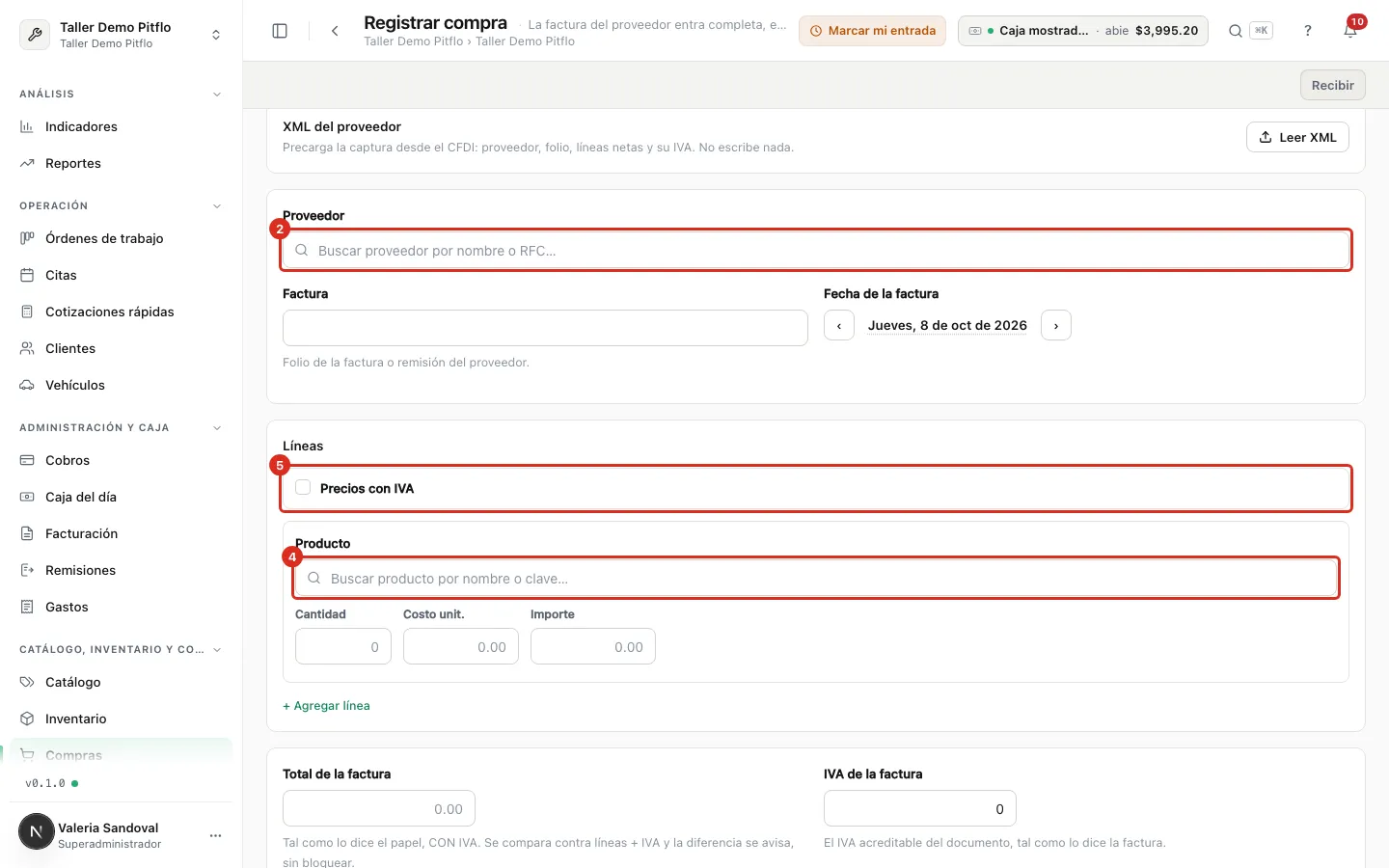Open the Caja mostrador status chip
Viewport: 1389px width, 868px height.
point(1082,31)
